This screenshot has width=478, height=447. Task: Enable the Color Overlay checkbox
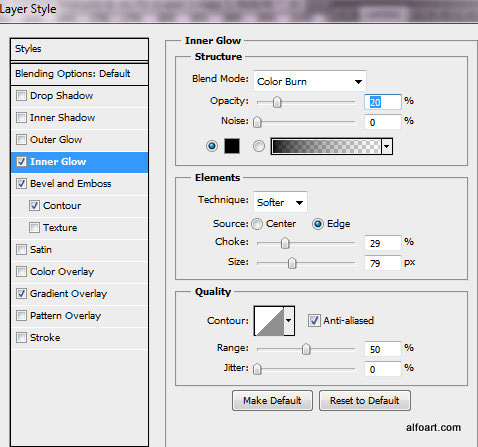pos(21,272)
